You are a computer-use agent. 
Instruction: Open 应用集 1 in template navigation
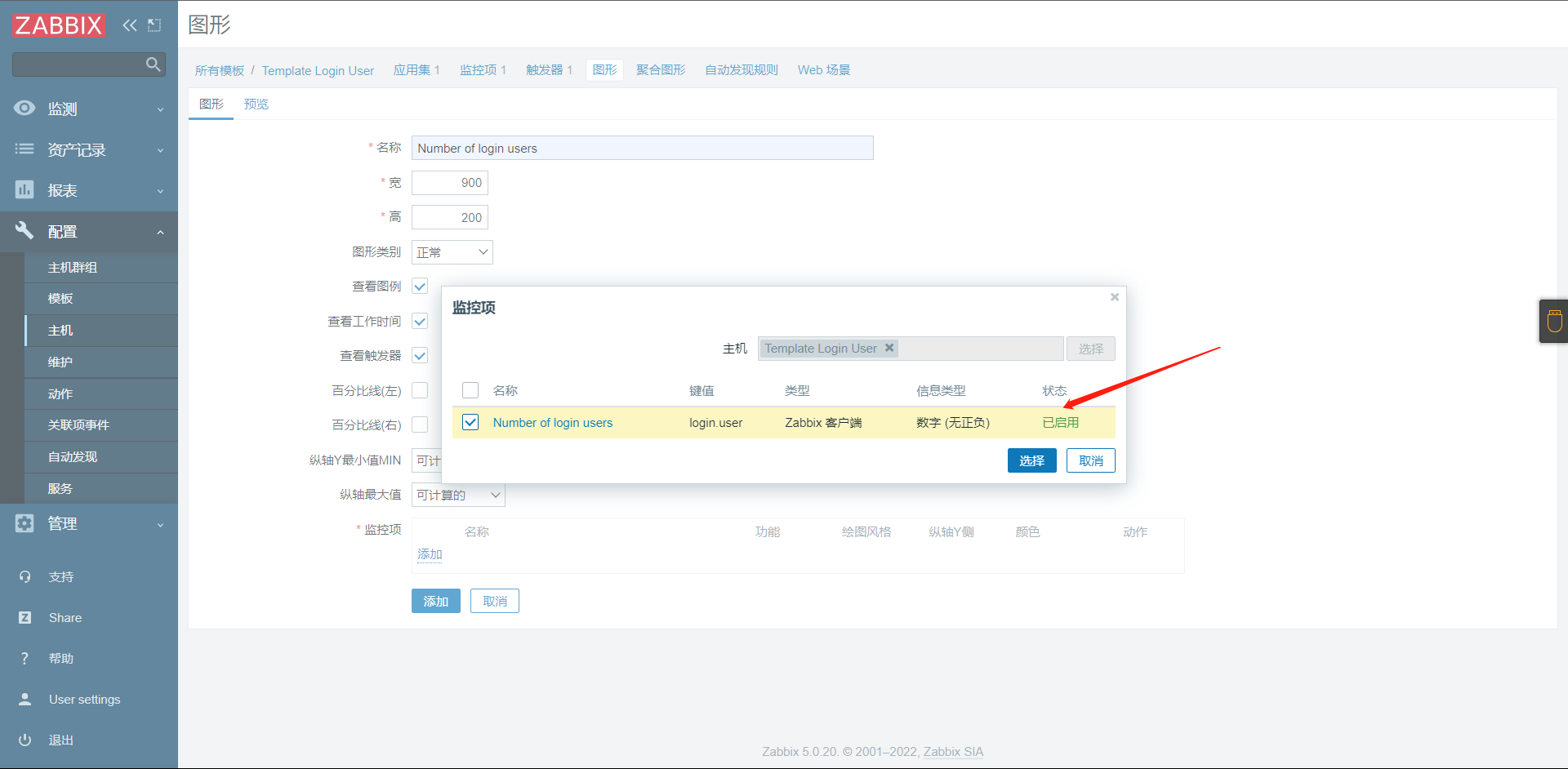(416, 70)
